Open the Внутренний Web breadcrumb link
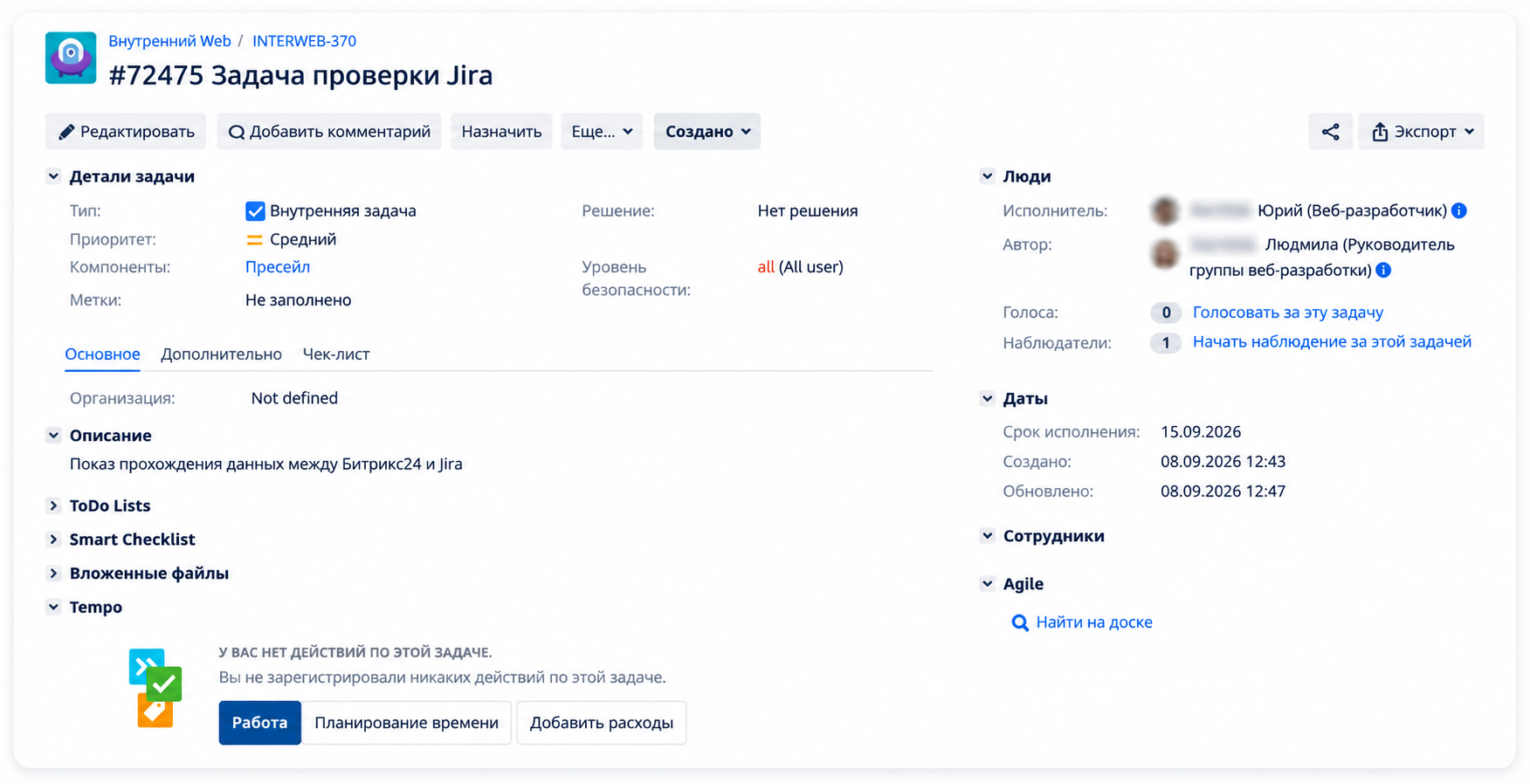 coord(169,41)
